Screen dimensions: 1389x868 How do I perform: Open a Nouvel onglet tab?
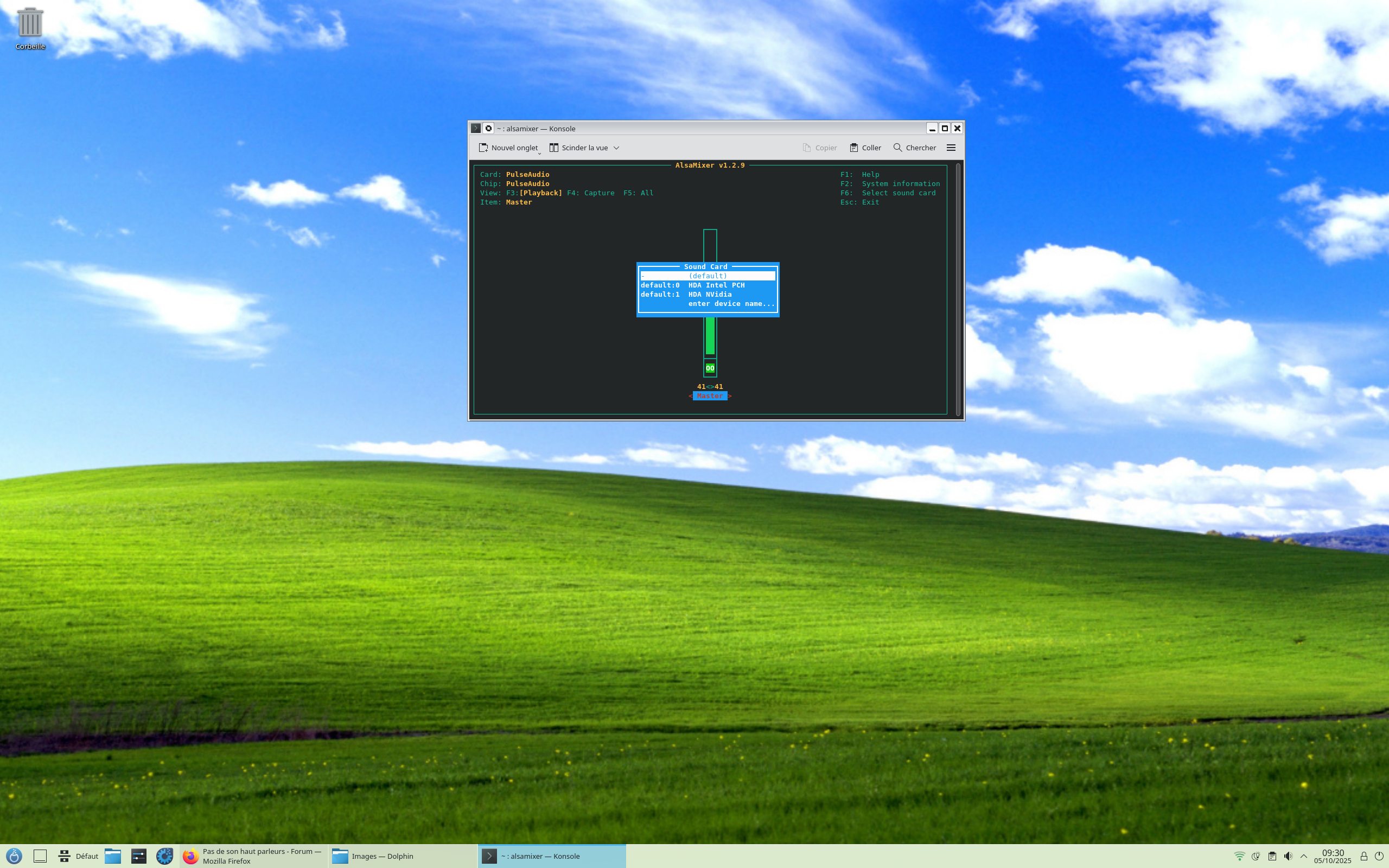pyautogui.click(x=508, y=148)
